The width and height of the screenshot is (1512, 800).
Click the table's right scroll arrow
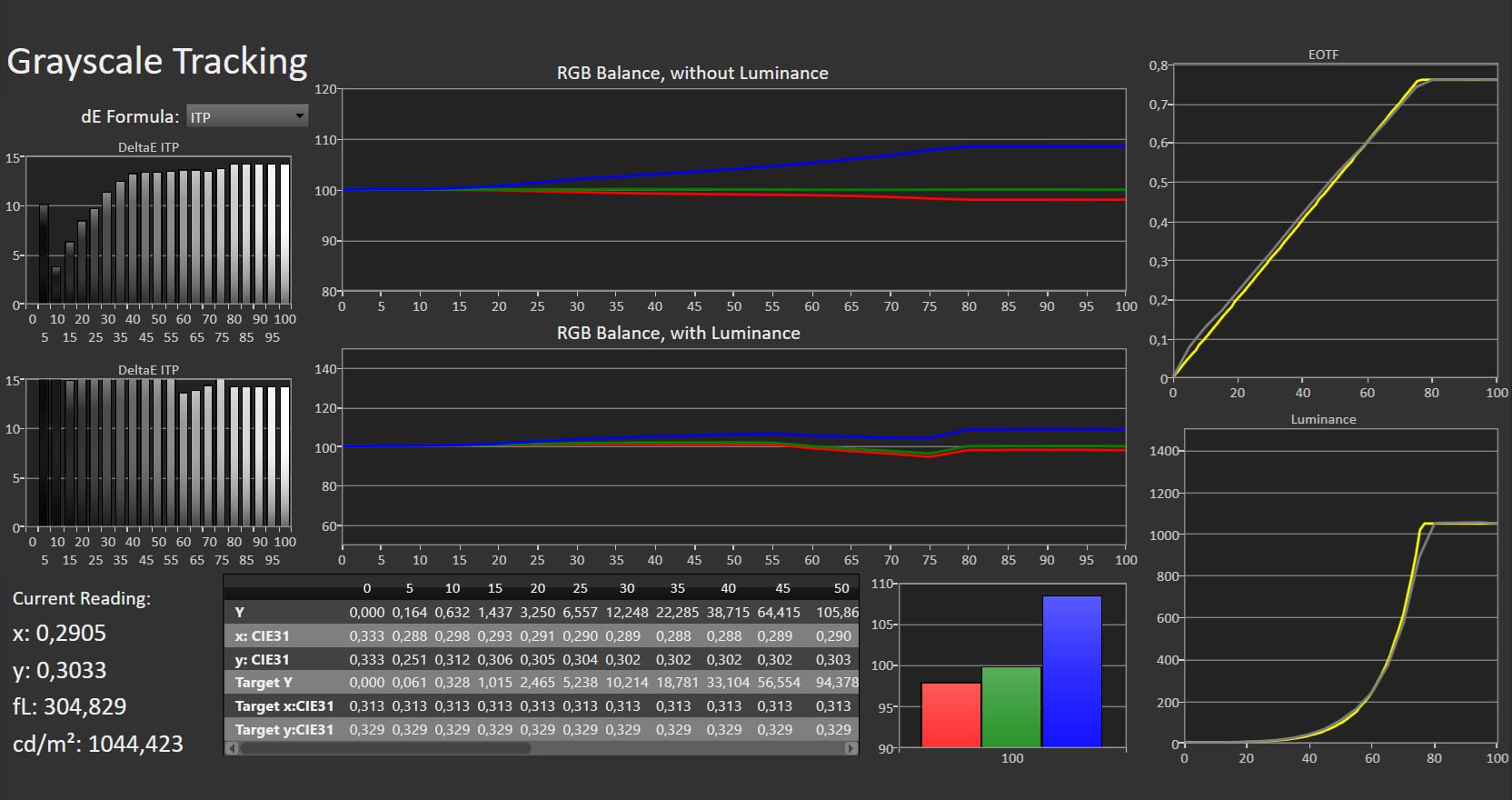pyautogui.click(x=850, y=748)
